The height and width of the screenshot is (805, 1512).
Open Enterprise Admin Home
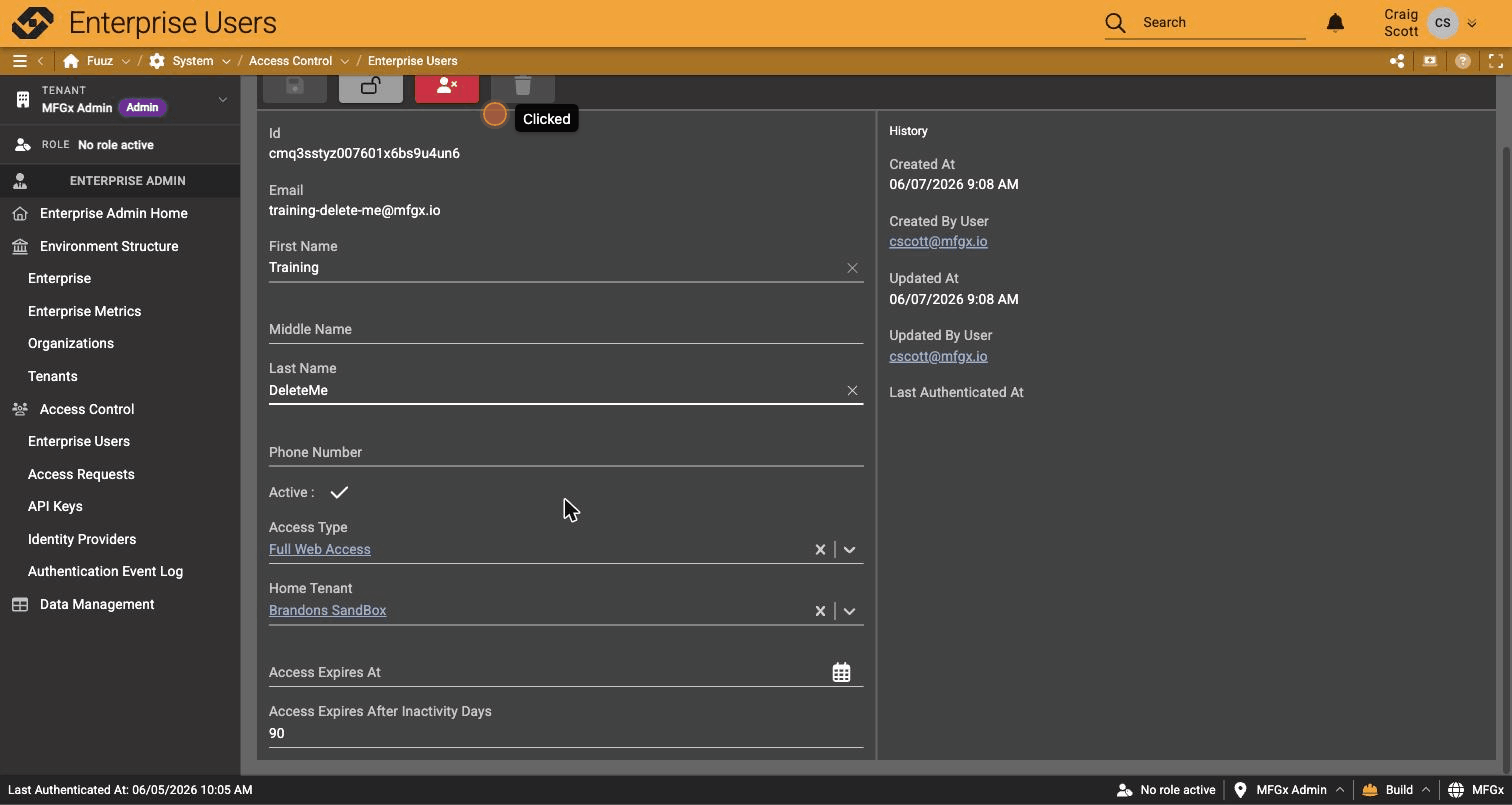click(x=114, y=214)
